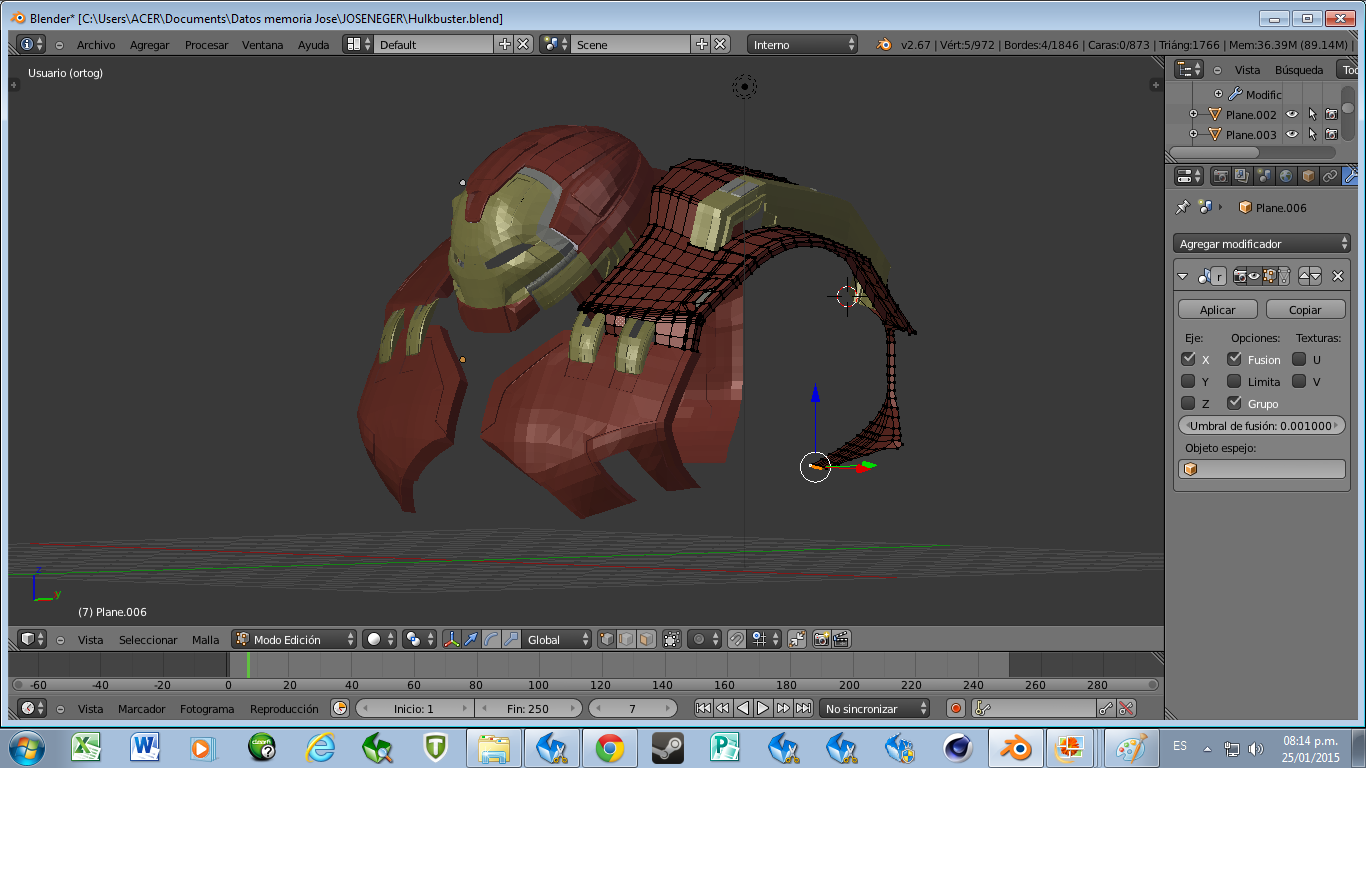Image resolution: width=1366 pixels, height=884 pixels.
Task: Toggle the Grupo option checkbox
Action: pos(1234,403)
